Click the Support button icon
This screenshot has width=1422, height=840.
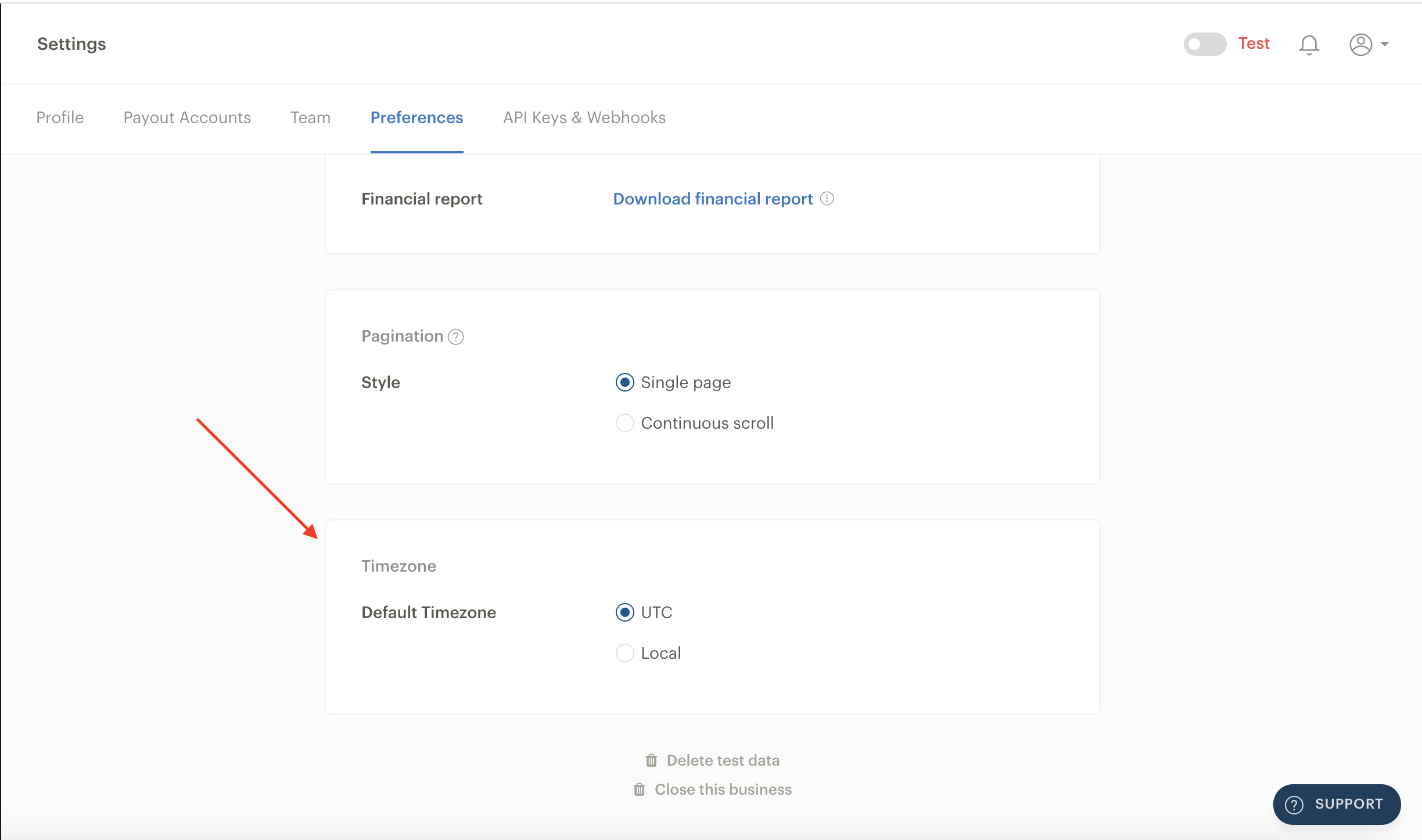(x=1294, y=804)
